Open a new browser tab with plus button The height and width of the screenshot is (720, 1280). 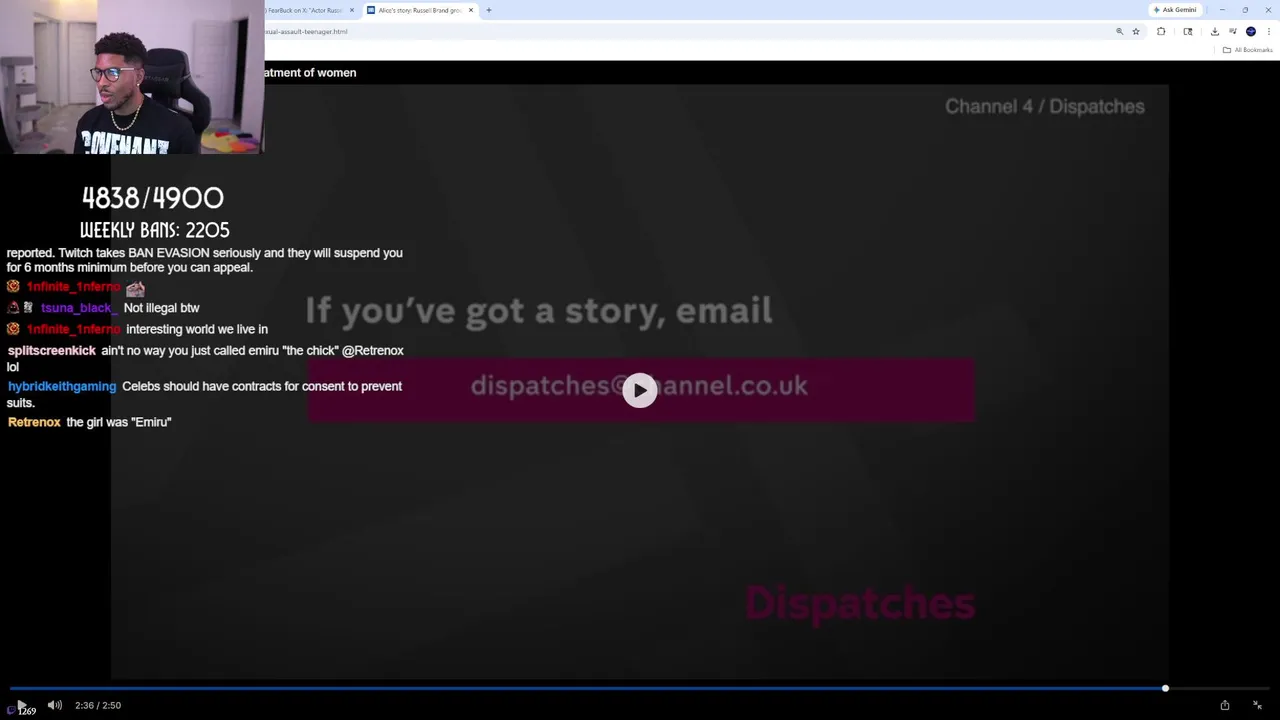tap(489, 10)
